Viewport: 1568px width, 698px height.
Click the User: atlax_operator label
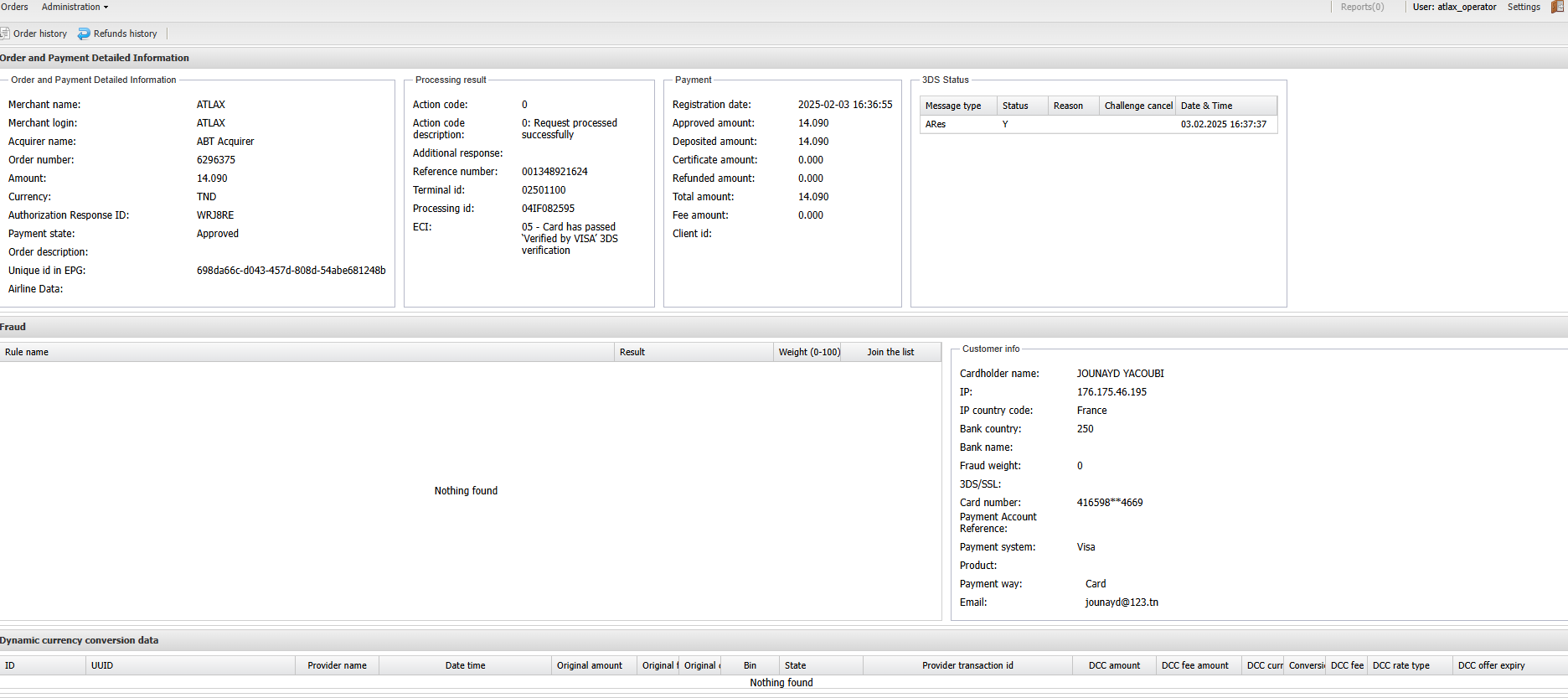tap(1454, 7)
